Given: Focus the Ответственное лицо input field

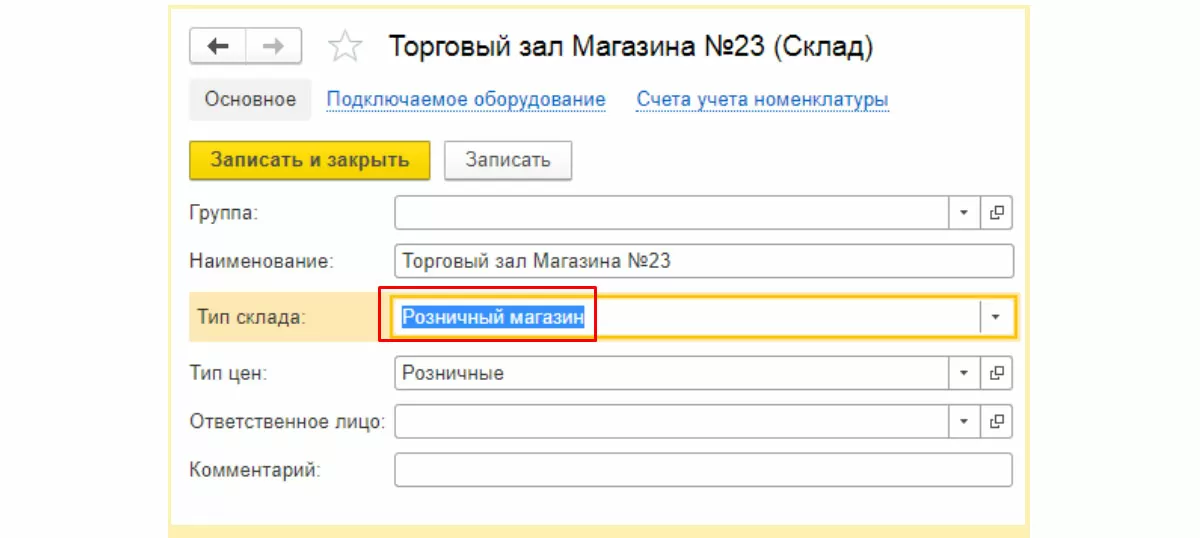Looking at the screenshot, I should [x=671, y=421].
